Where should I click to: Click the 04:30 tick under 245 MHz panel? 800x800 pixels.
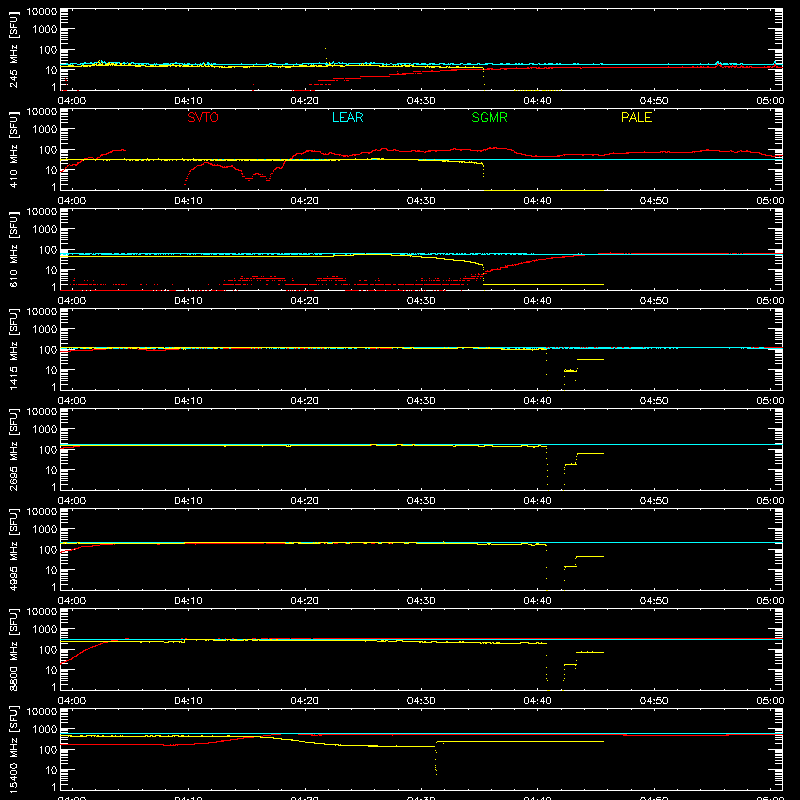pyautogui.click(x=421, y=101)
